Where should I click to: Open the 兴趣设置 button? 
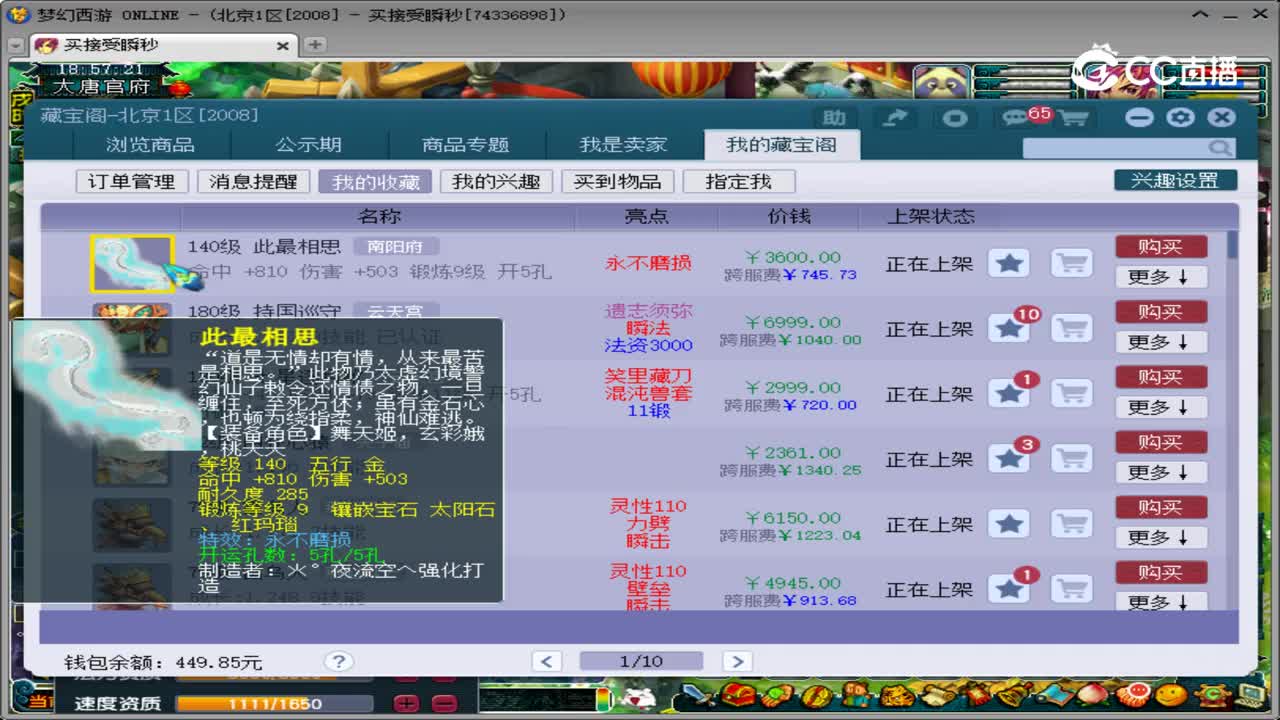point(1175,181)
